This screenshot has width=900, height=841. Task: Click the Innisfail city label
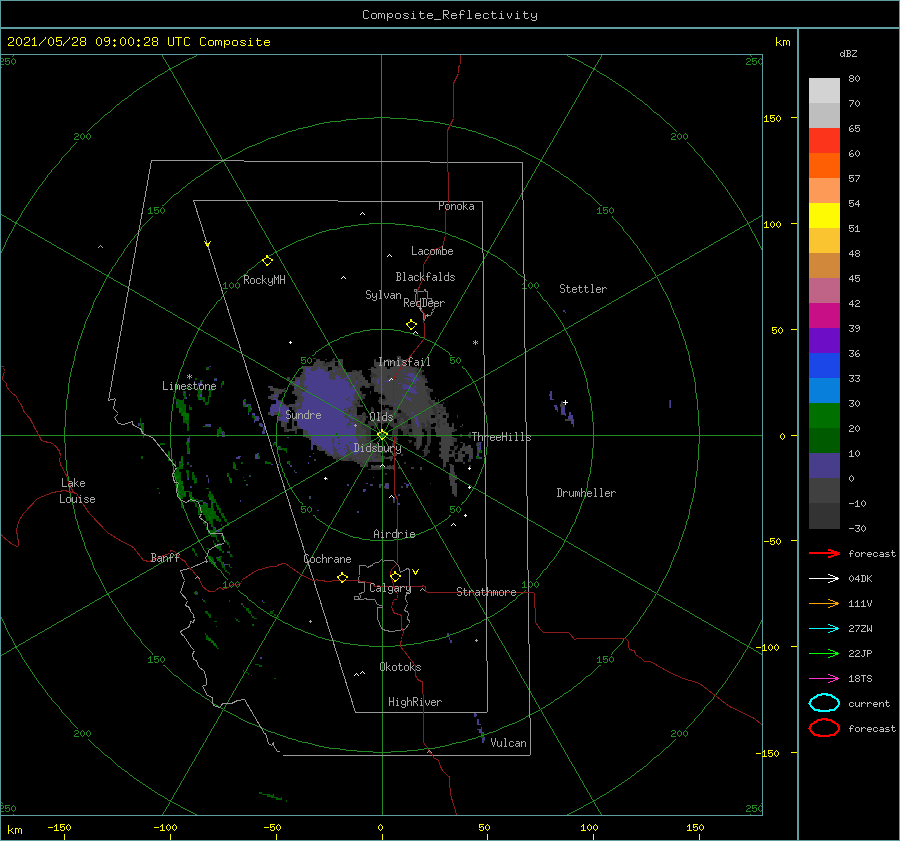coord(404,362)
